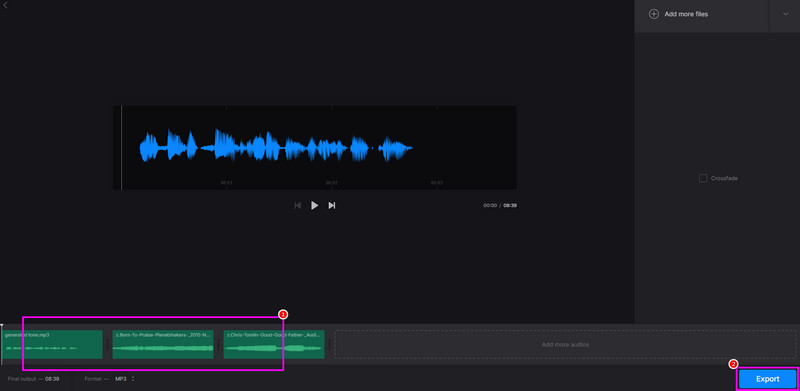This screenshot has height=391, width=800.
Task: Click the Add more audios drop zone
Action: click(x=565, y=345)
